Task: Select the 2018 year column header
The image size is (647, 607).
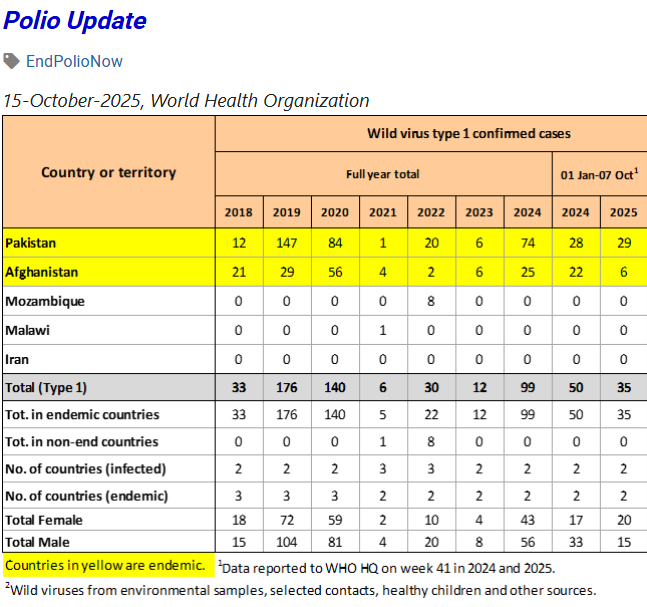Action: click(x=238, y=212)
